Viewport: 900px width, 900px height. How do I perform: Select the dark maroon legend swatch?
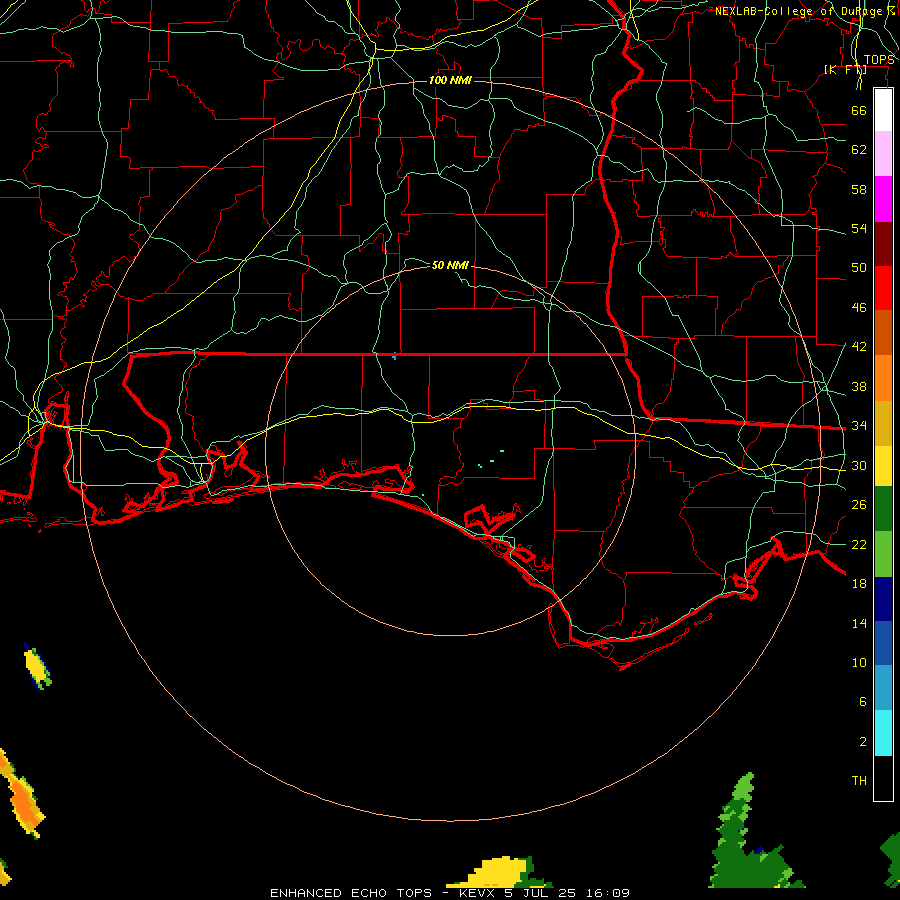[883, 244]
